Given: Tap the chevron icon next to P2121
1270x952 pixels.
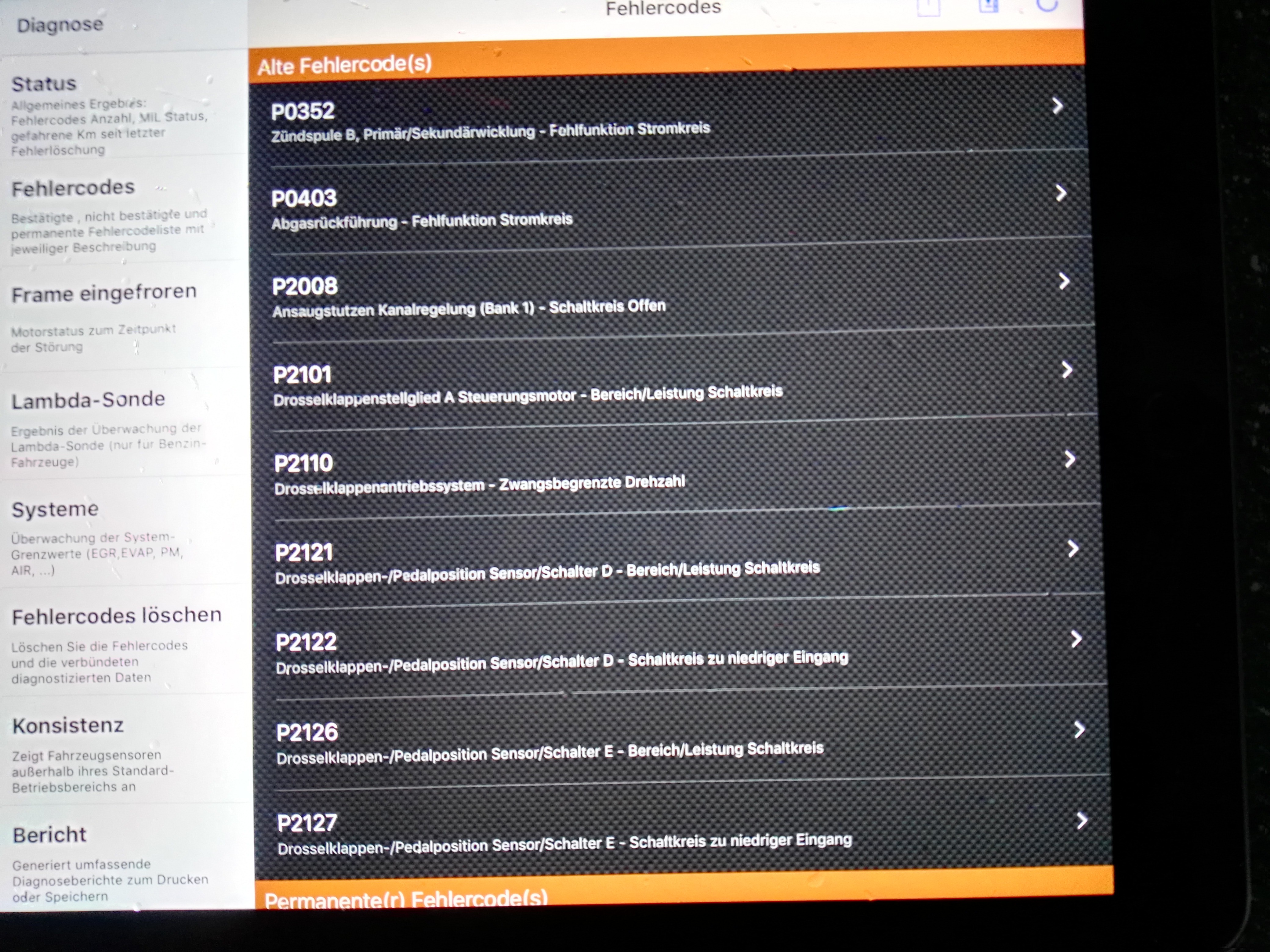Looking at the screenshot, I should click(x=1072, y=549).
